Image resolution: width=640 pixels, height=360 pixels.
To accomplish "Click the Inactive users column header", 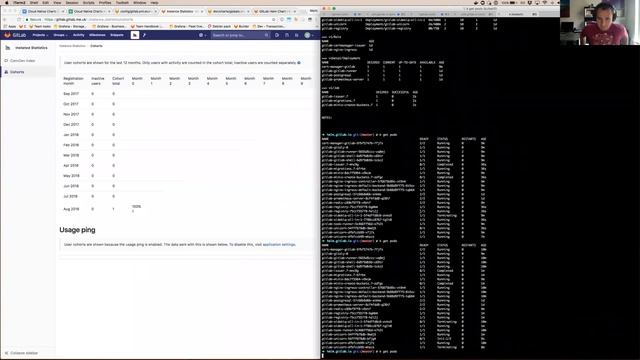I will 98,81.
